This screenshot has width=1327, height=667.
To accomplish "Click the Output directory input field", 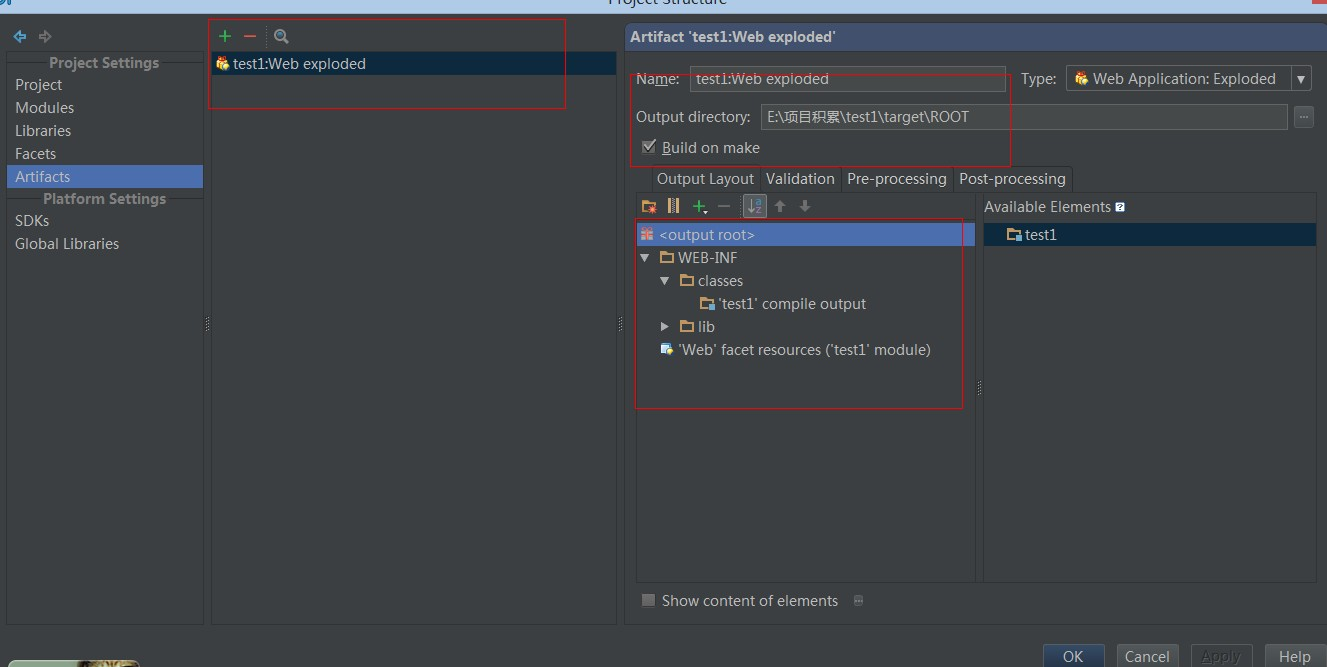I will (x=1024, y=117).
